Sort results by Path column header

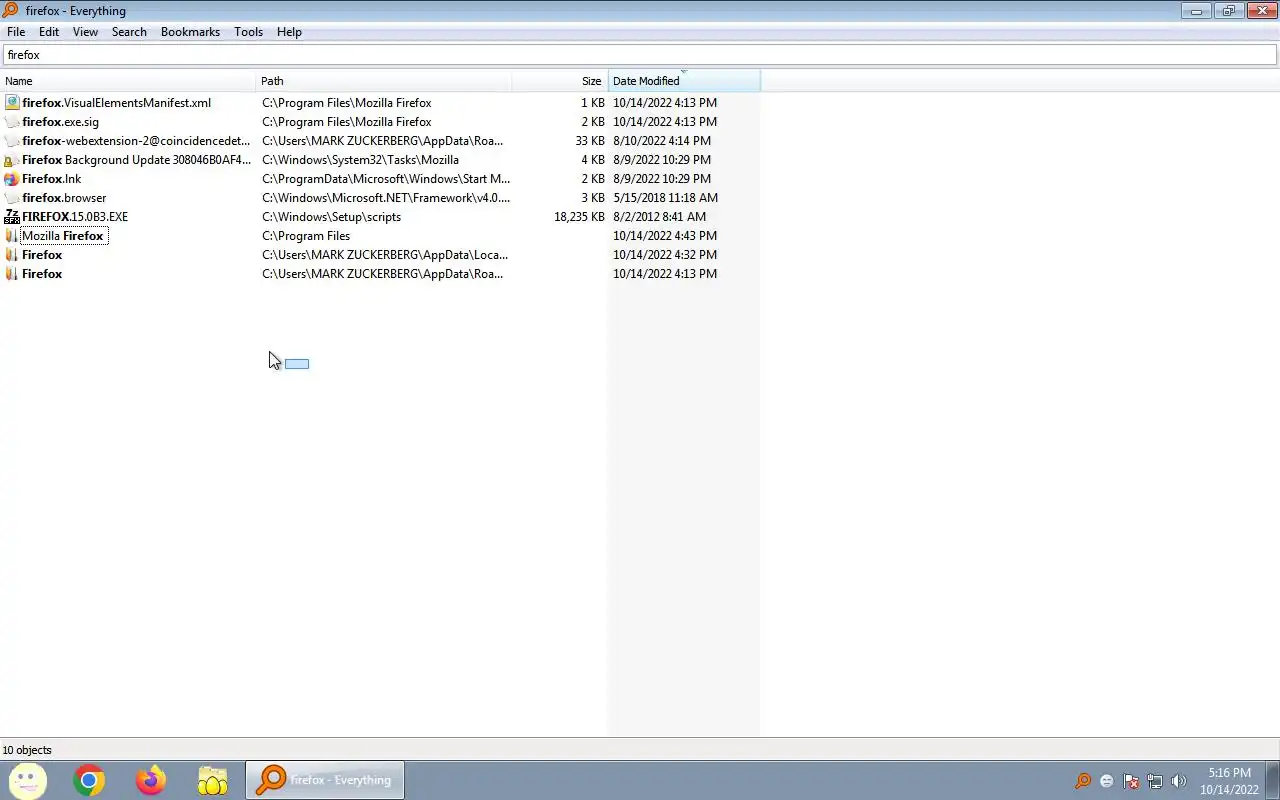pos(384,81)
